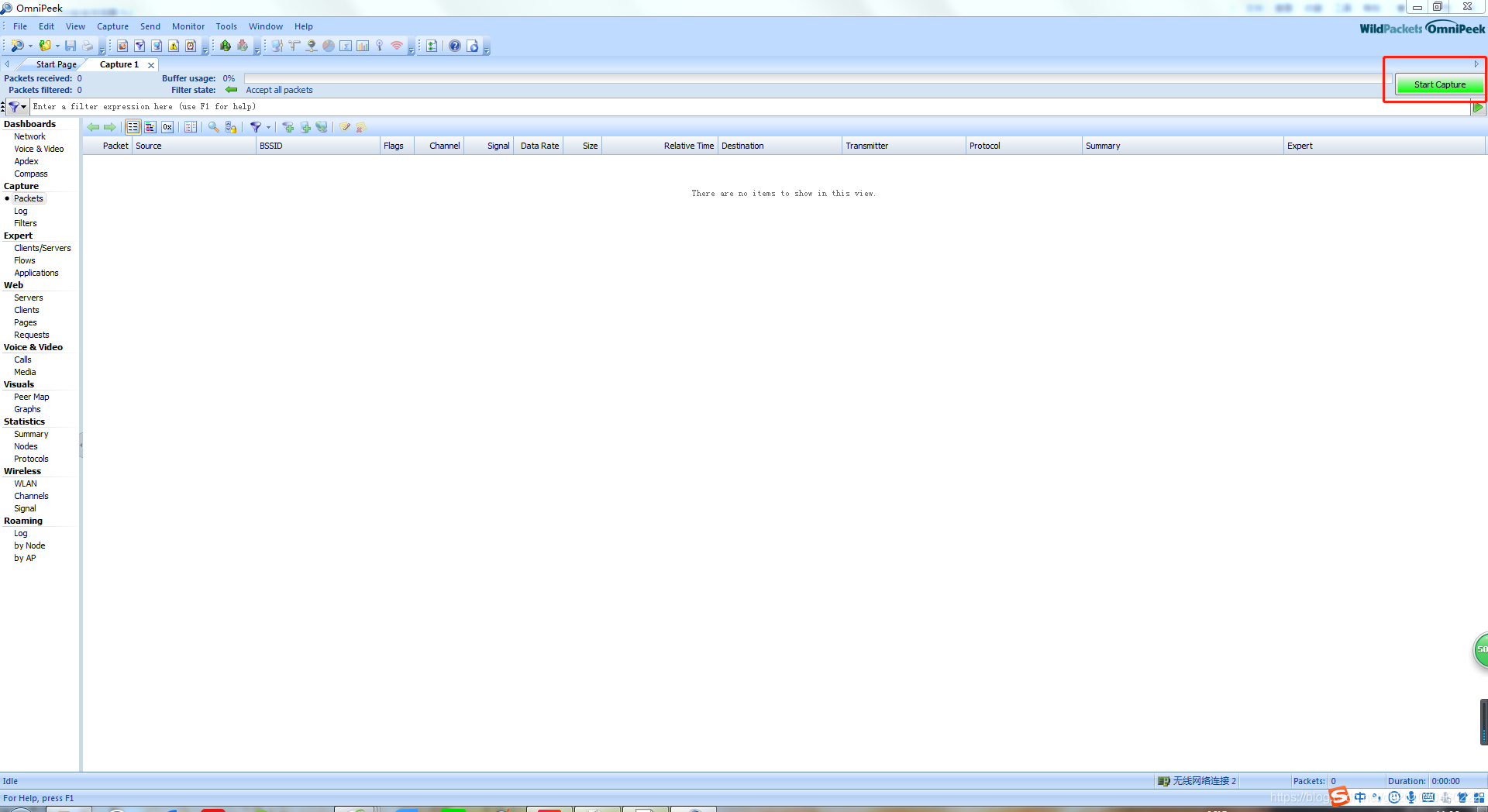Click the green up-arrow send icon
The height and width of the screenshot is (812, 1488).
pyautogui.click(x=226, y=46)
